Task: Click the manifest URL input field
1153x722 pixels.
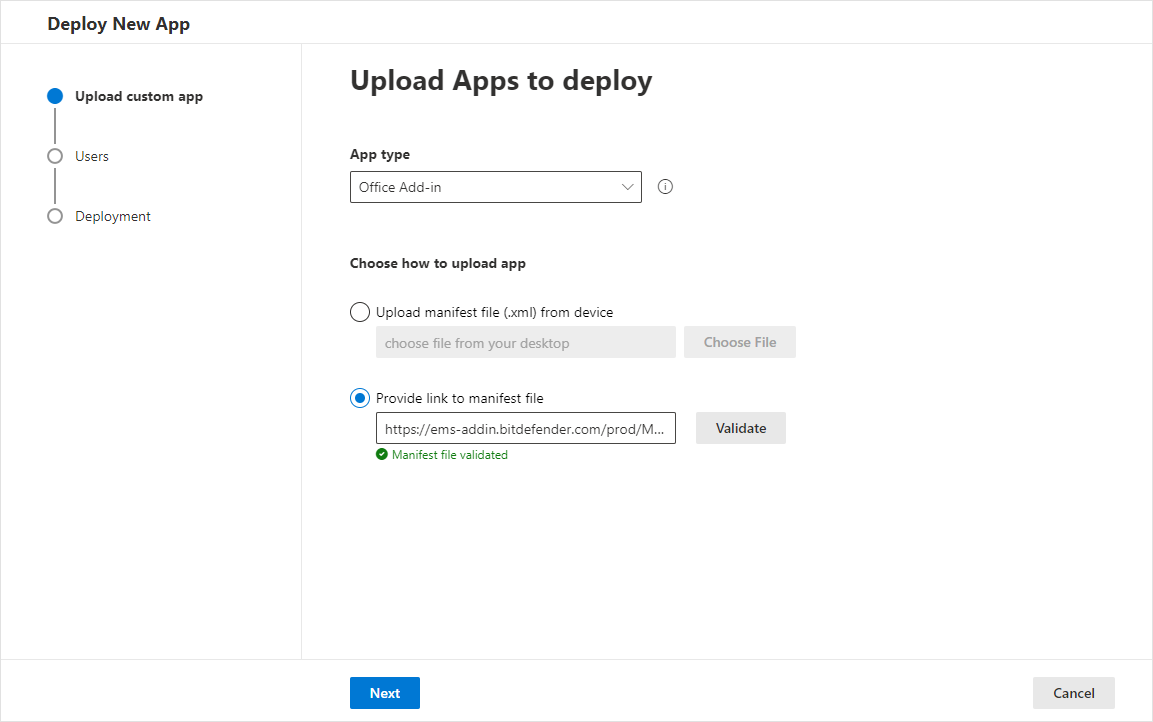Action: click(525, 428)
